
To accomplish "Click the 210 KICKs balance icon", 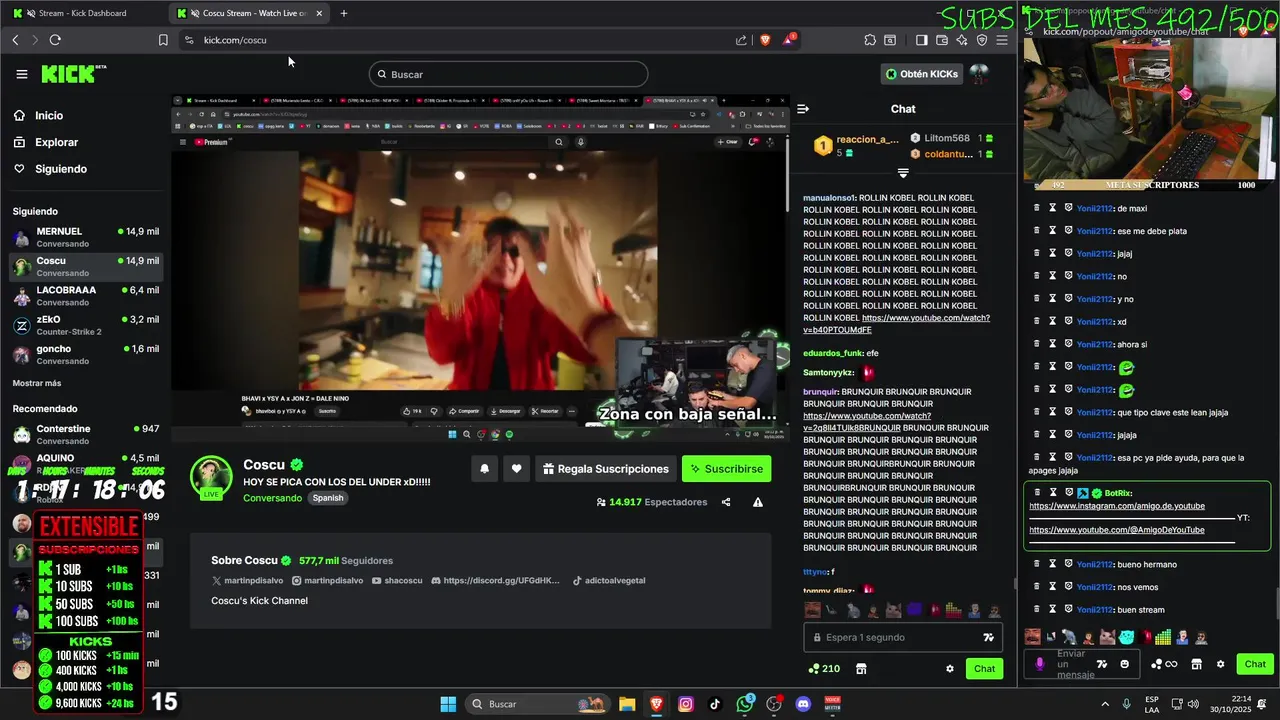I will [x=824, y=669].
